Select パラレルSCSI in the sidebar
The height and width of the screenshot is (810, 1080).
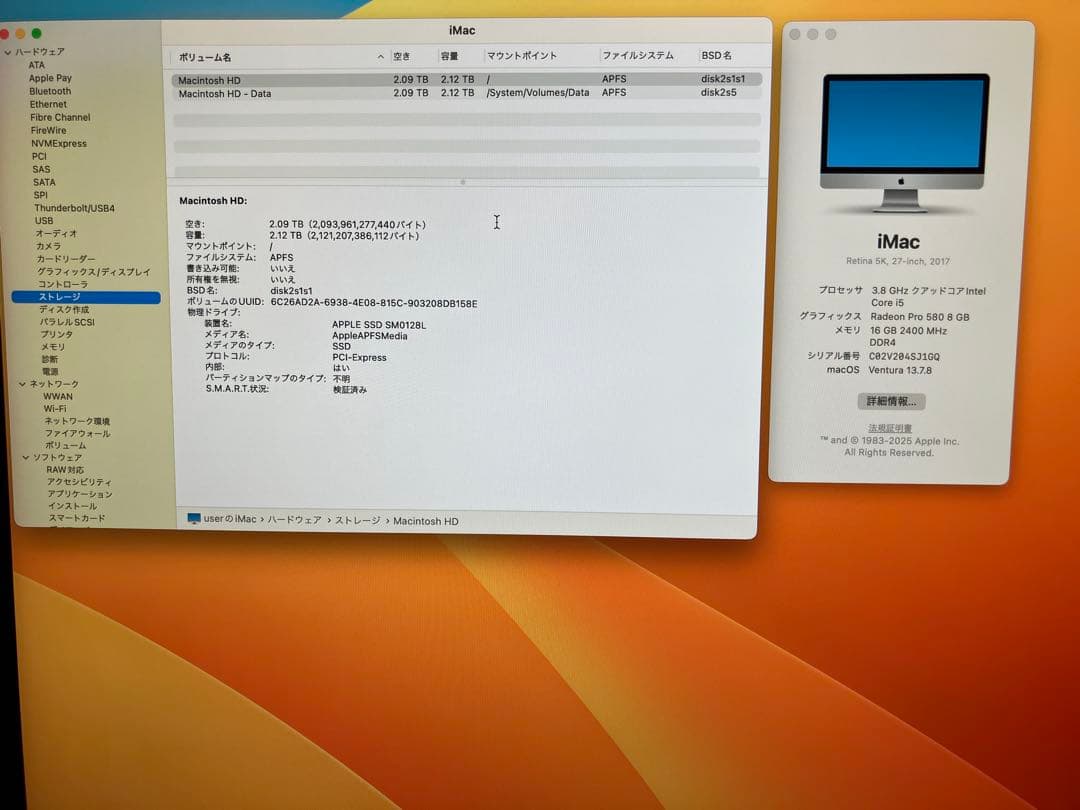(x=67, y=322)
